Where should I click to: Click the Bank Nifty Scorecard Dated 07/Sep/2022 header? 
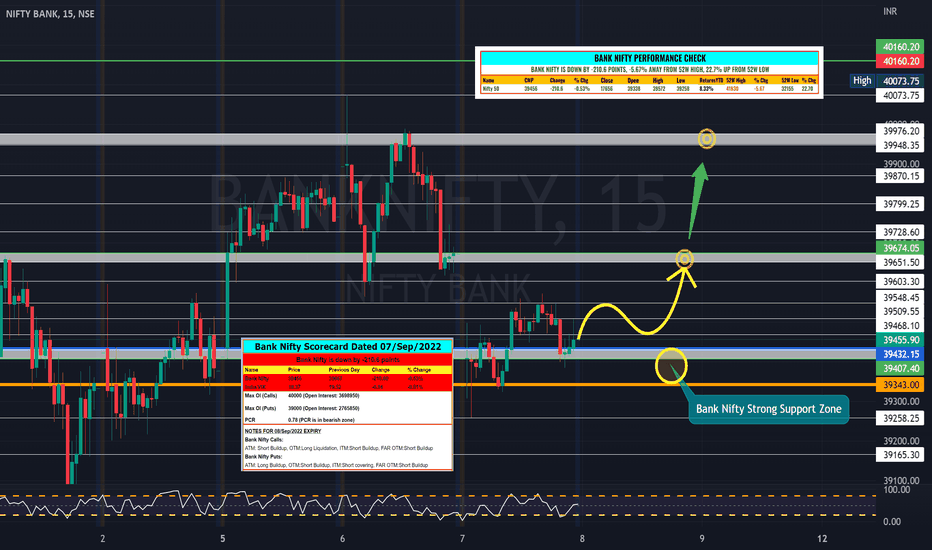[348, 347]
